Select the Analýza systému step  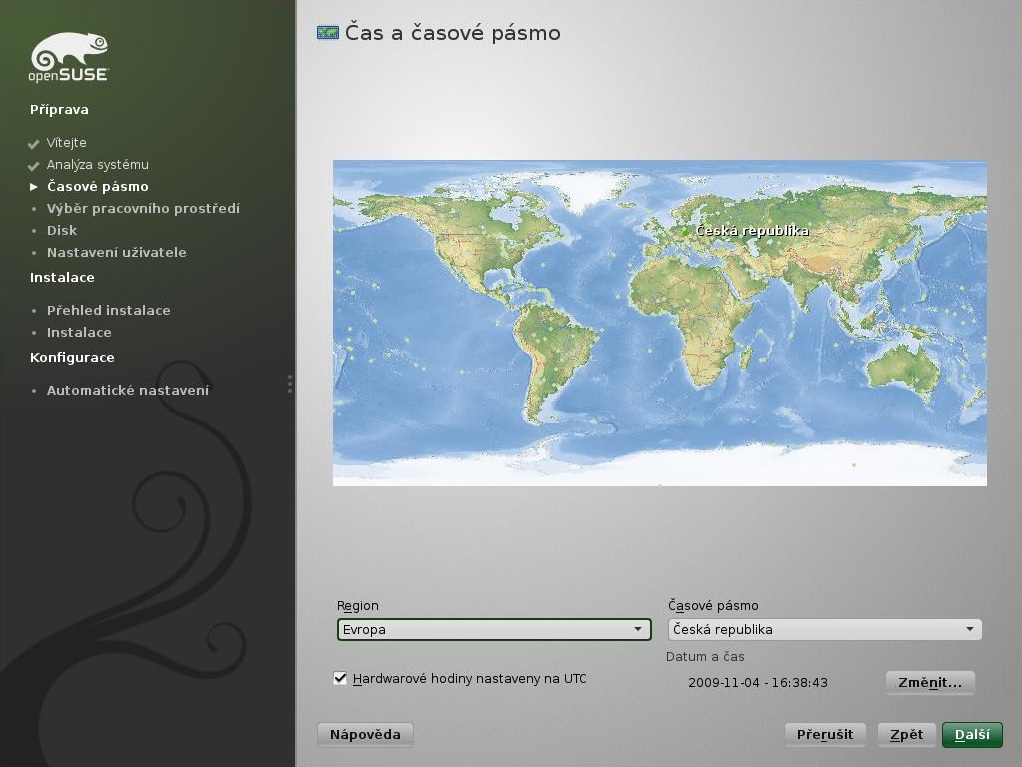point(98,165)
